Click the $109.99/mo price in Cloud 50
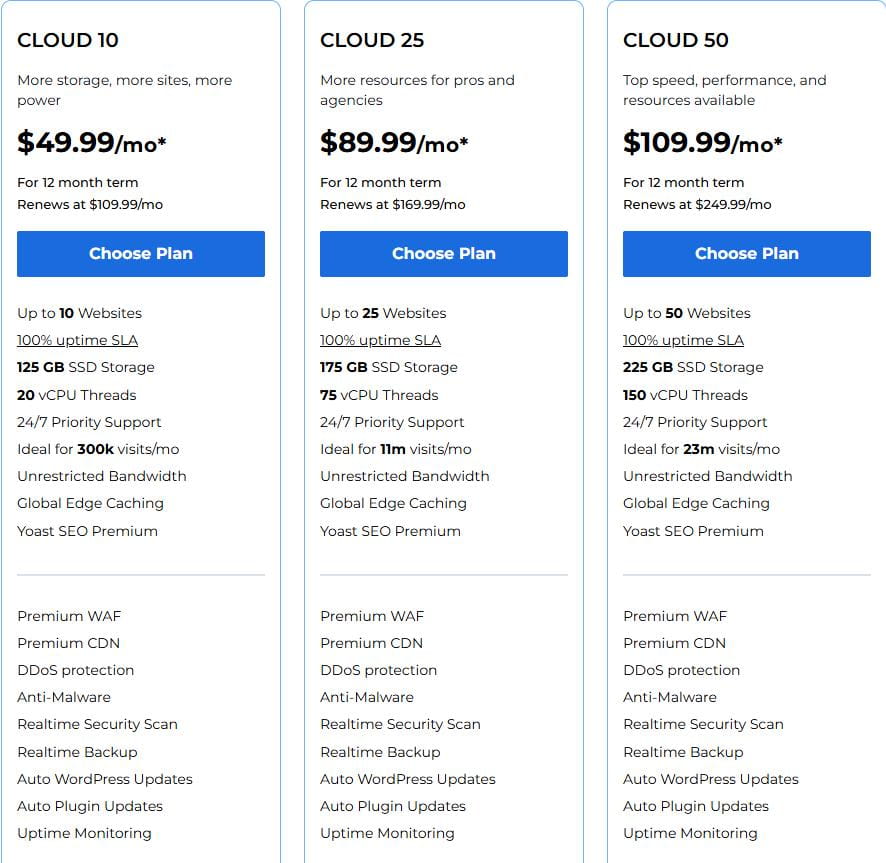 [702, 143]
